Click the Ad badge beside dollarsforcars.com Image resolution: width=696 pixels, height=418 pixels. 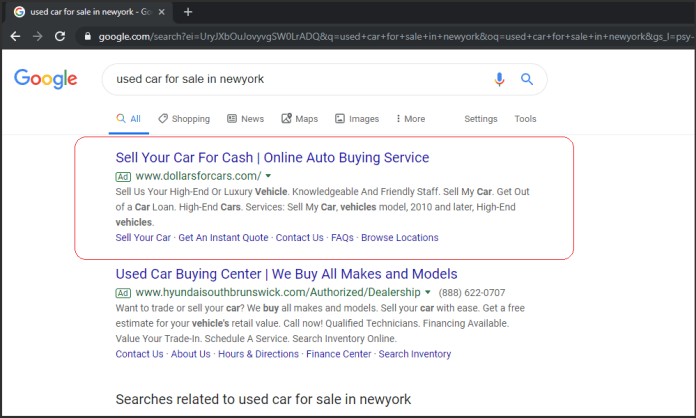(x=123, y=177)
